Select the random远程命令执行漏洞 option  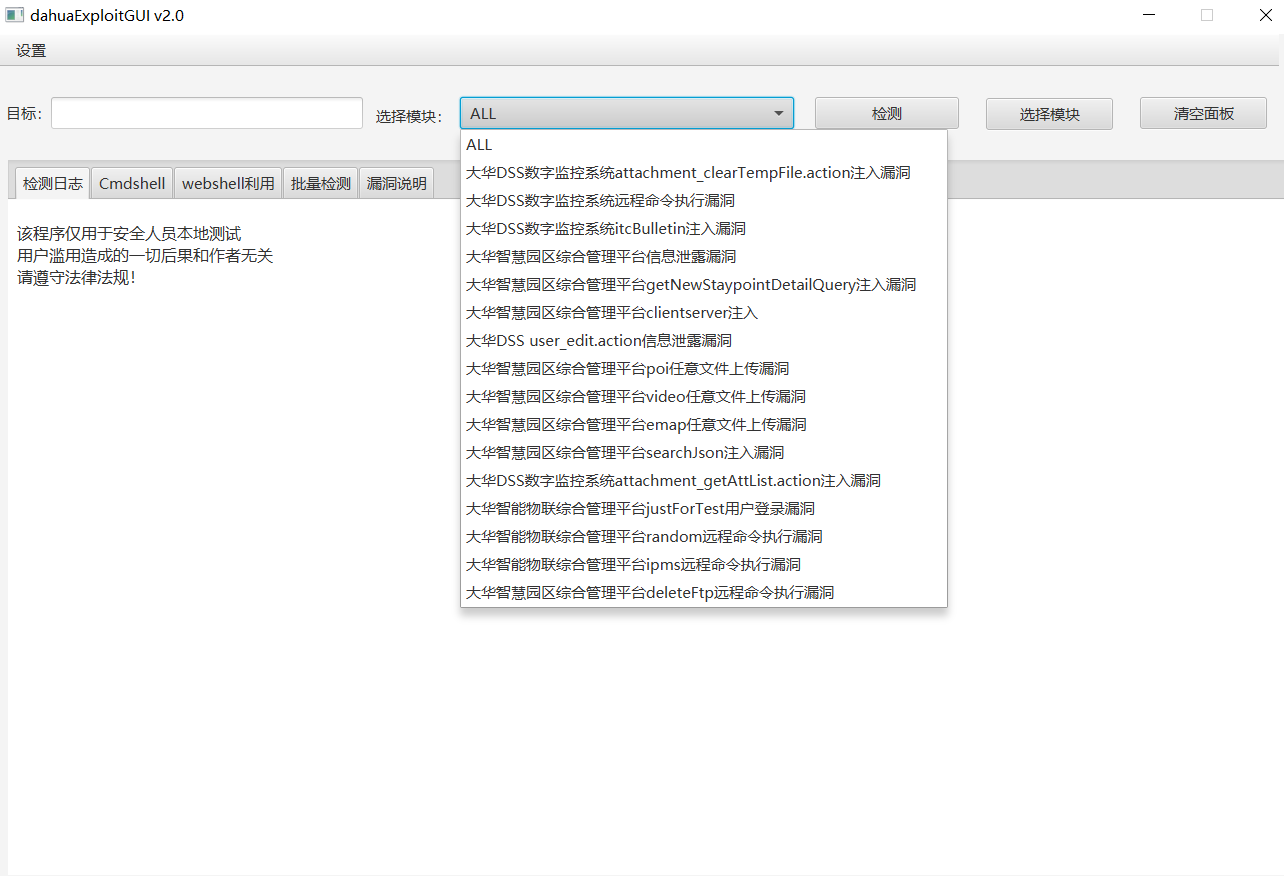[704, 537]
